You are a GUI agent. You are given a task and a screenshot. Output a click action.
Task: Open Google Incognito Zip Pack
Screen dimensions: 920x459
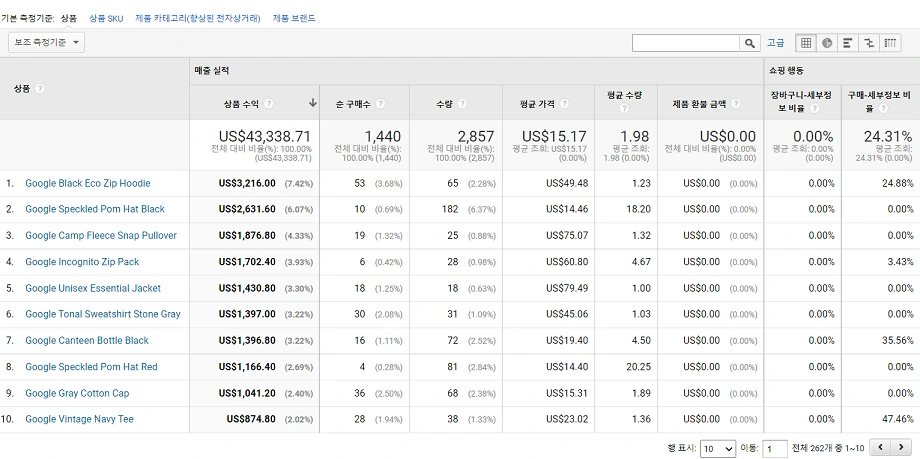(82, 262)
